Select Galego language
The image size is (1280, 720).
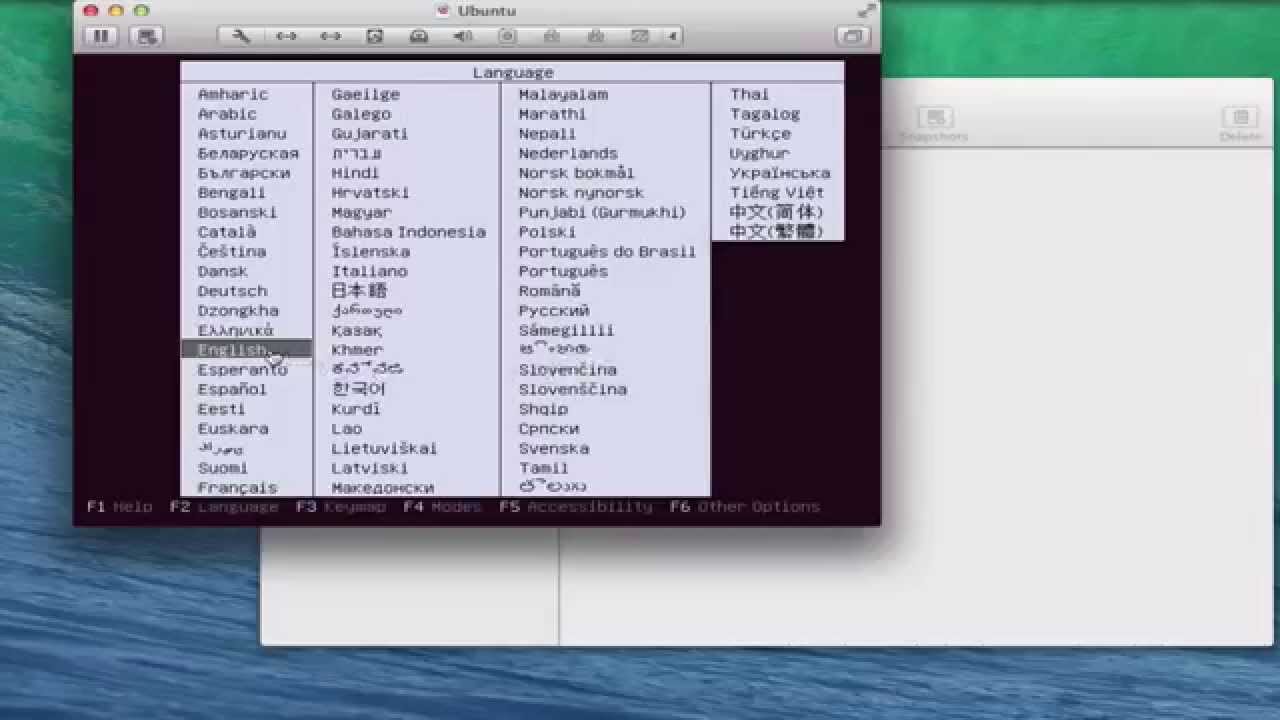pos(361,114)
